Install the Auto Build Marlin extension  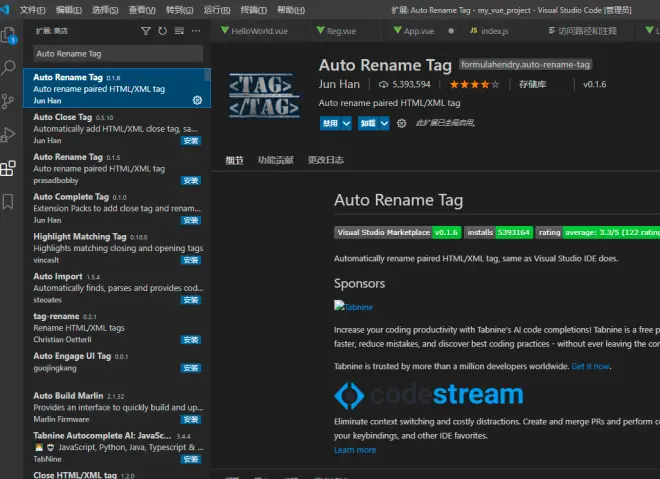pos(191,419)
